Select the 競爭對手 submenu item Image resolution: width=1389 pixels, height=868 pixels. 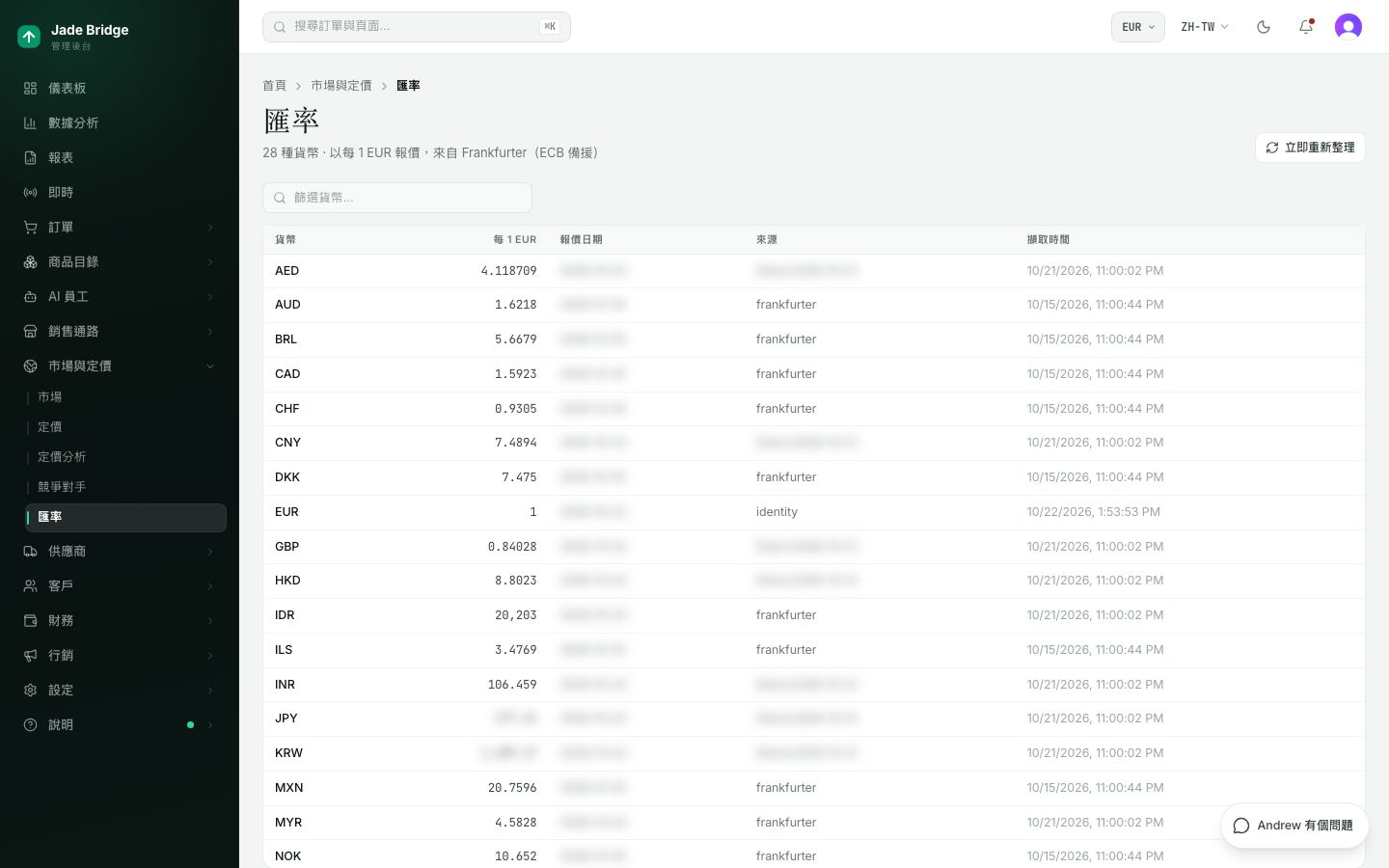pos(126,487)
